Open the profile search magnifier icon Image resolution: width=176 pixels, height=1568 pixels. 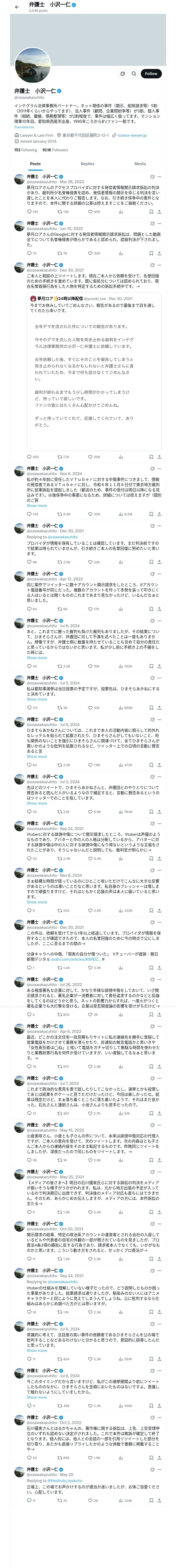134,74
